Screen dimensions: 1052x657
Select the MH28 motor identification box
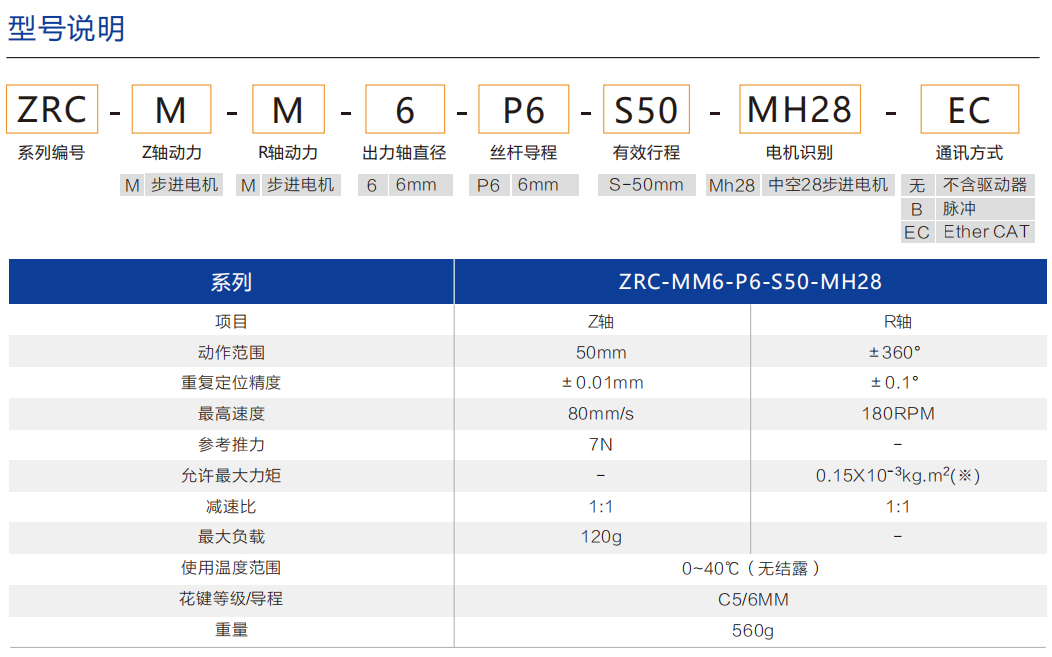point(800,110)
